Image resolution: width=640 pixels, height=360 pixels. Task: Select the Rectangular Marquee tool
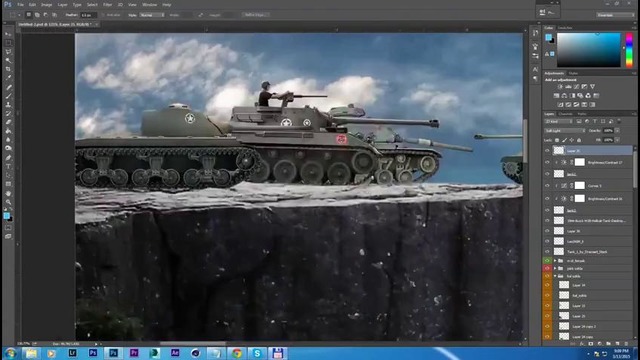point(8,43)
